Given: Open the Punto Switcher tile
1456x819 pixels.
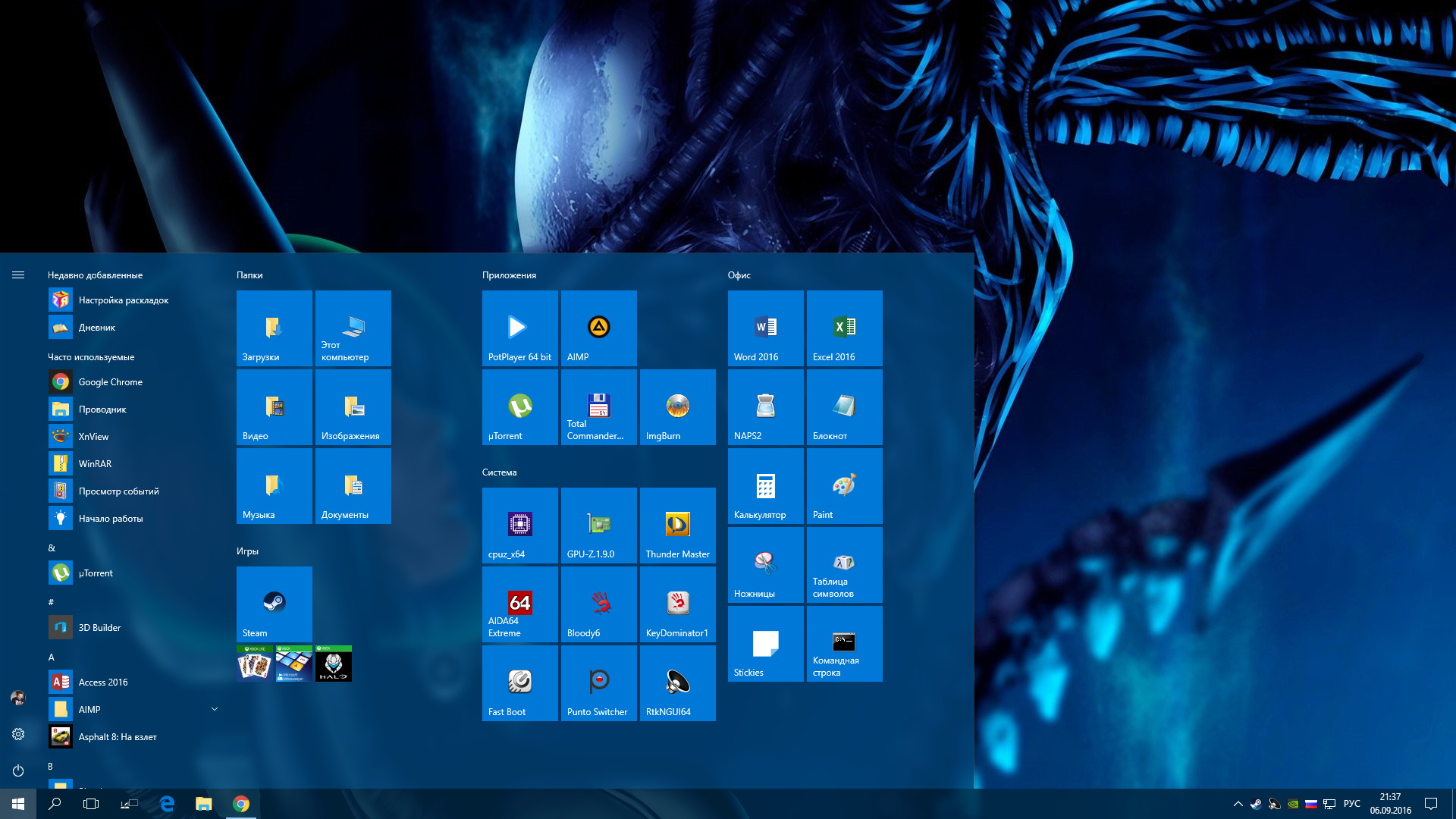Looking at the screenshot, I should click(598, 682).
